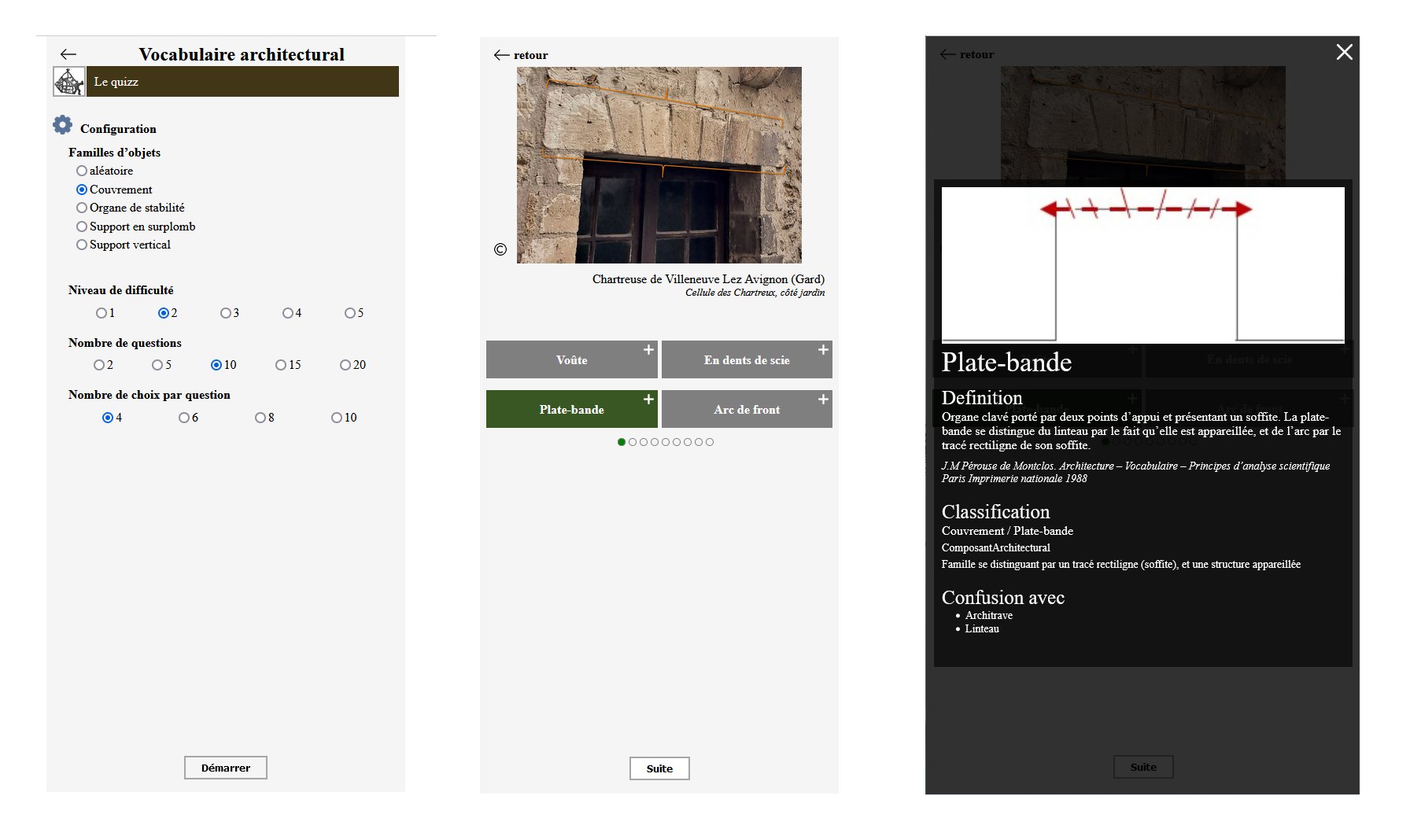Choose 6 choices per question
This screenshot has width=1410, height=840.
[x=184, y=418]
